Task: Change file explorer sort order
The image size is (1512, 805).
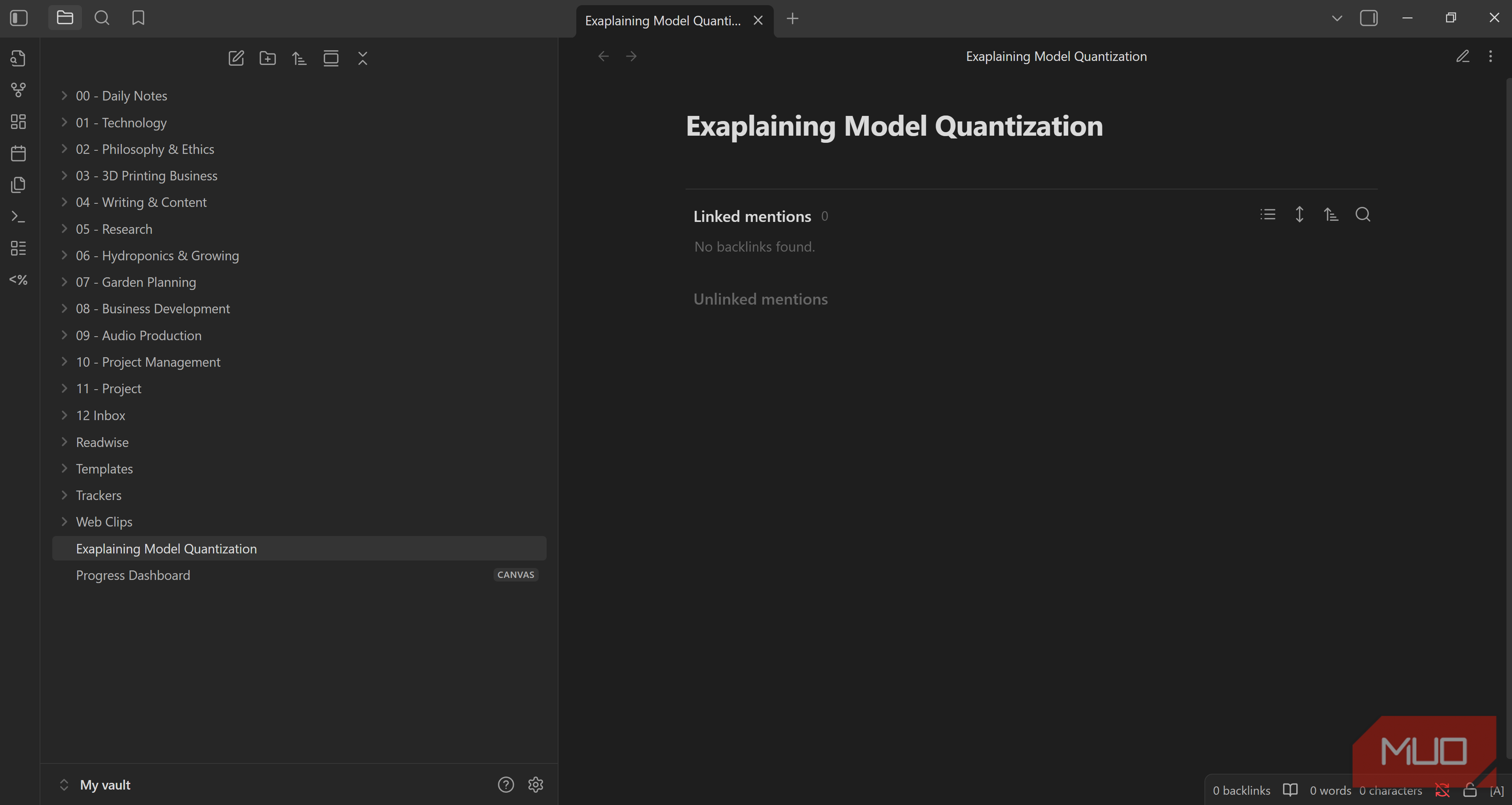Action: click(299, 58)
